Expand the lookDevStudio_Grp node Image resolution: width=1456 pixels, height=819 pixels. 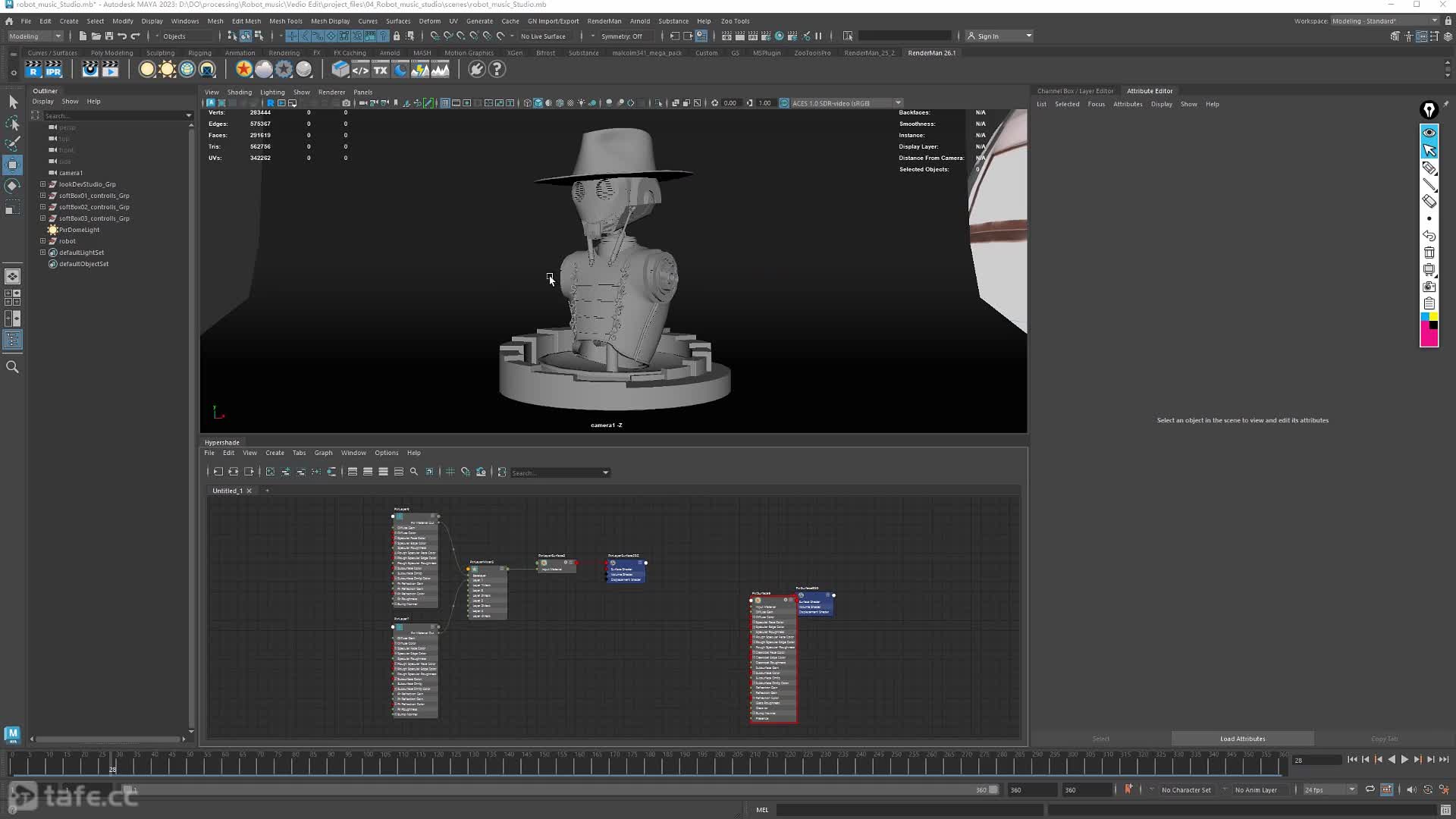coord(43,184)
